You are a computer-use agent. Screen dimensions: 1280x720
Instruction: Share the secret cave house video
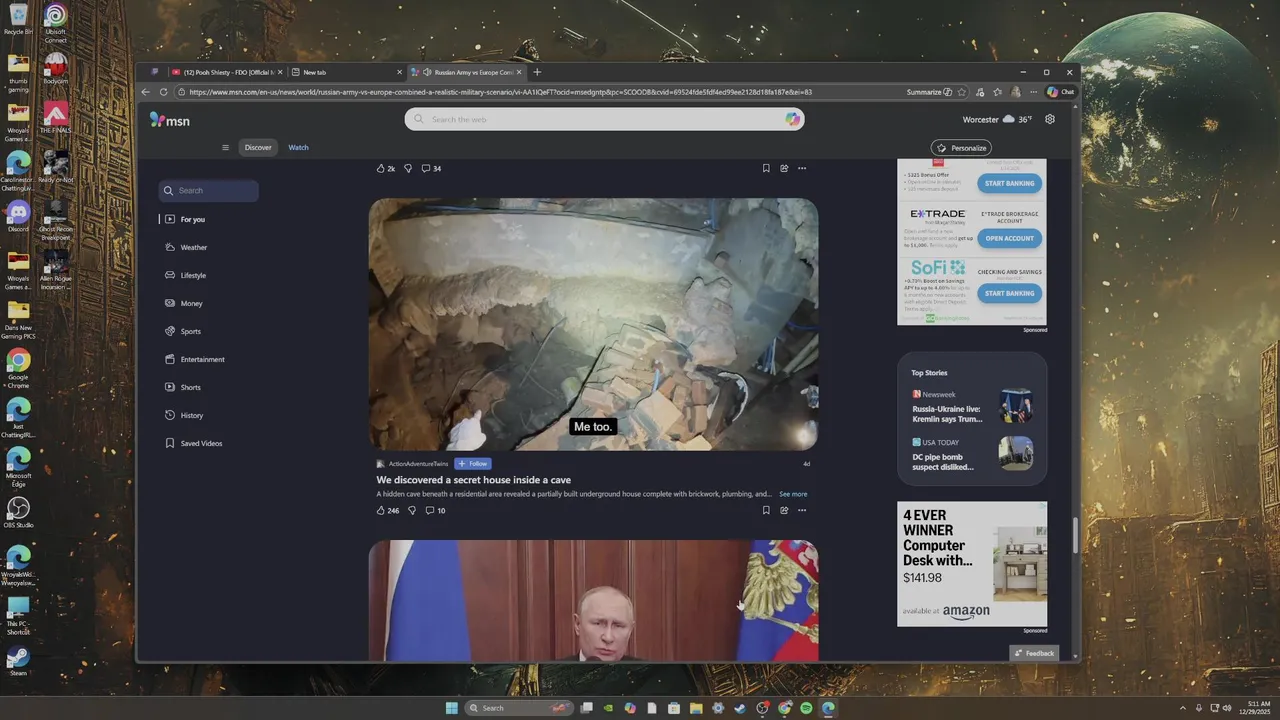click(x=784, y=510)
